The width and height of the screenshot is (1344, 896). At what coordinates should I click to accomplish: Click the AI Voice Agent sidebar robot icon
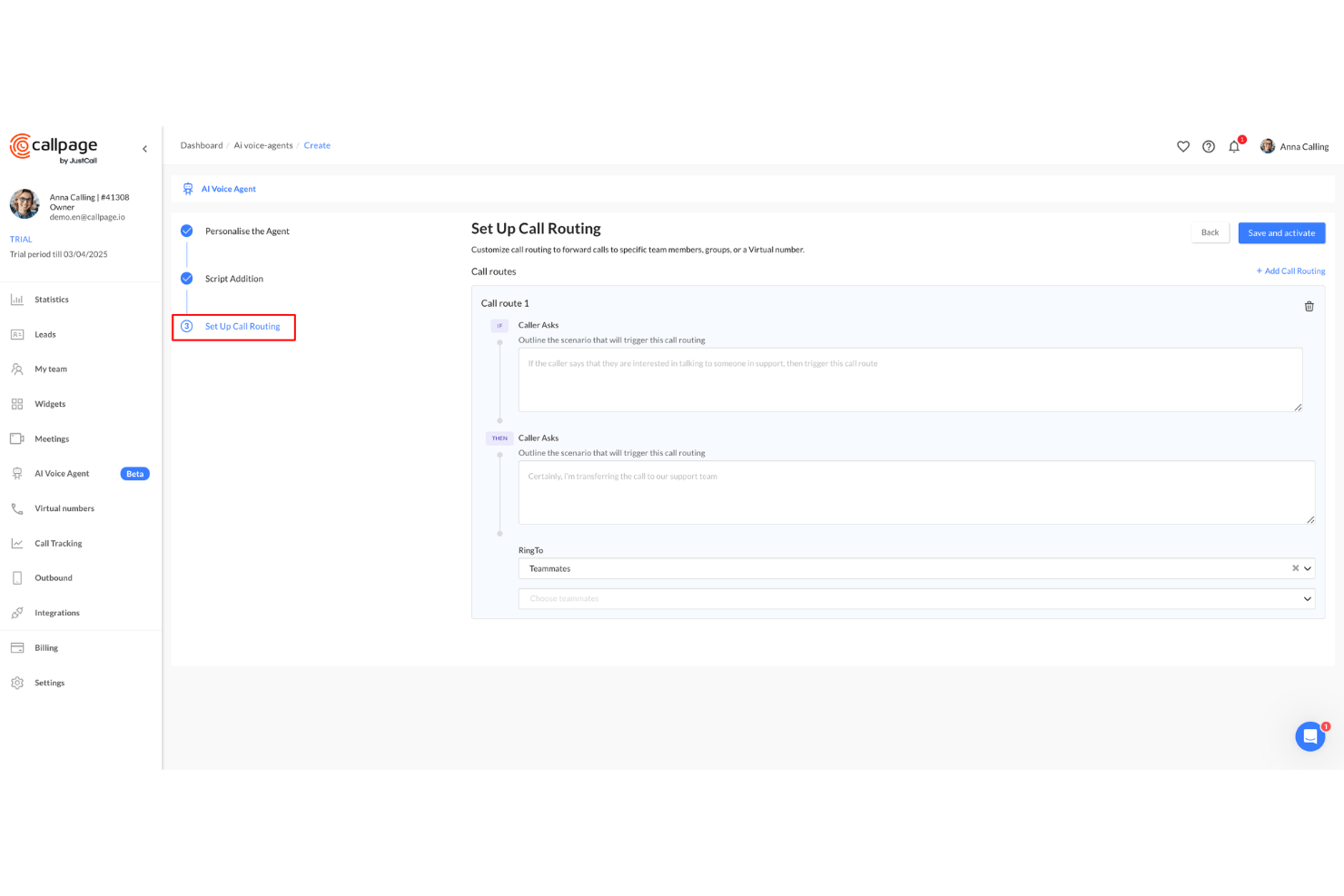17,474
